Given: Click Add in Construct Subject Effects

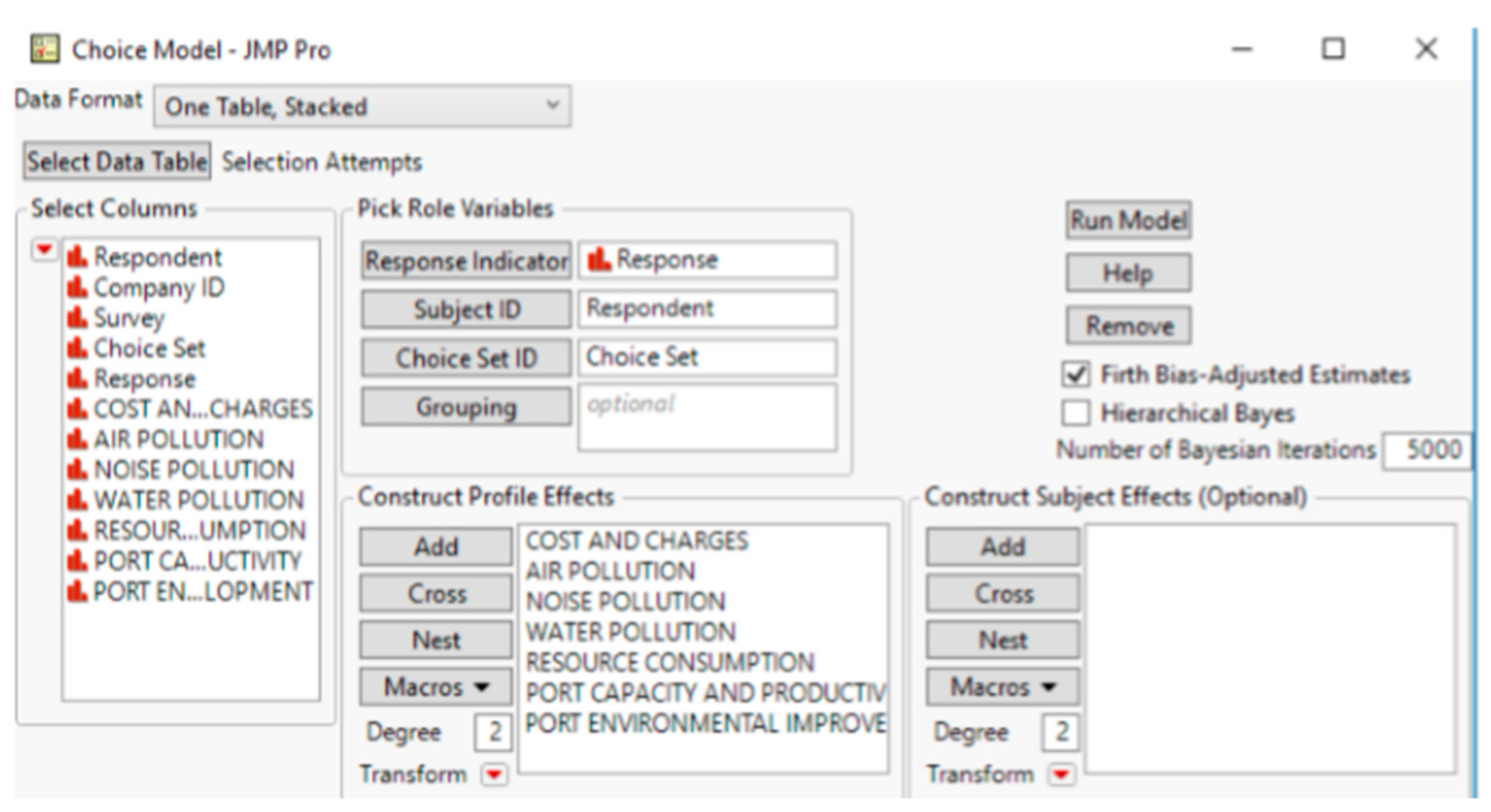Looking at the screenshot, I should tap(1003, 546).
